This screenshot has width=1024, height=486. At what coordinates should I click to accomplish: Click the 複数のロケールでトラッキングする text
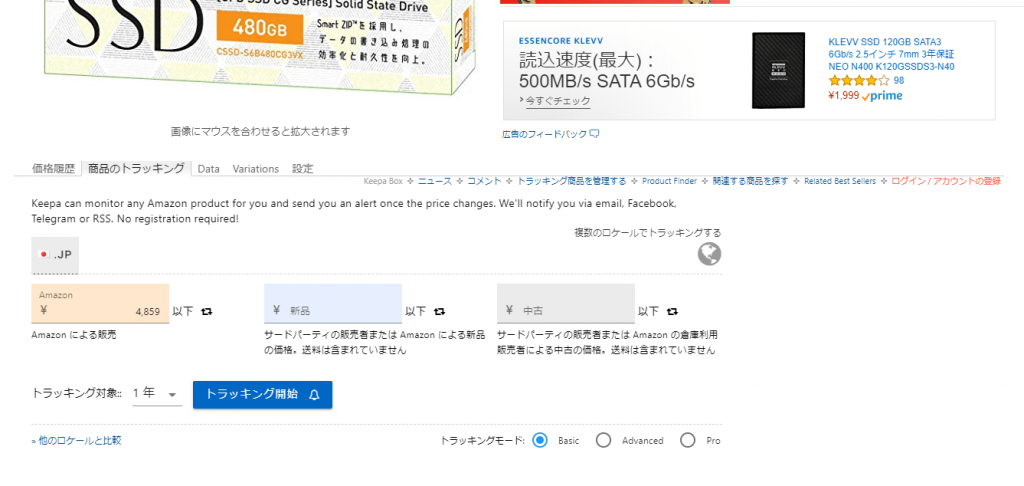[648, 233]
